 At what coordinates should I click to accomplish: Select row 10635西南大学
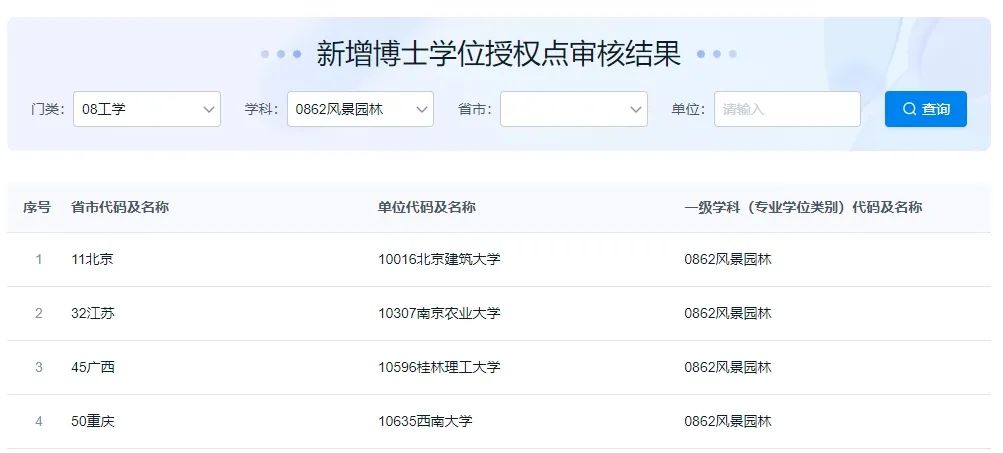tap(425, 421)
